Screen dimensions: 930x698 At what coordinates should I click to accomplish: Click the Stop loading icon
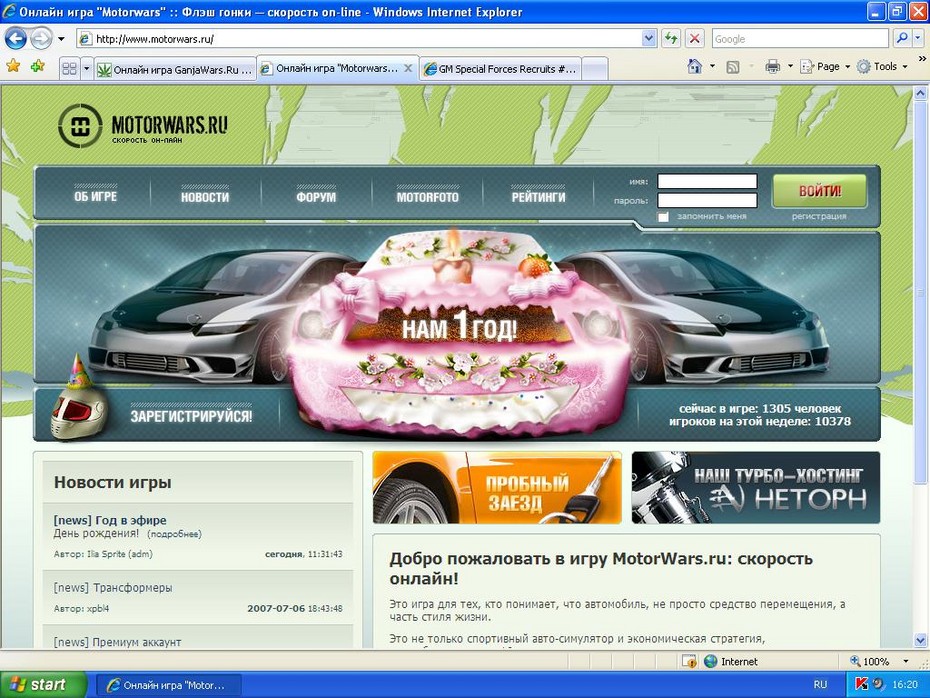tap(695, 39)
